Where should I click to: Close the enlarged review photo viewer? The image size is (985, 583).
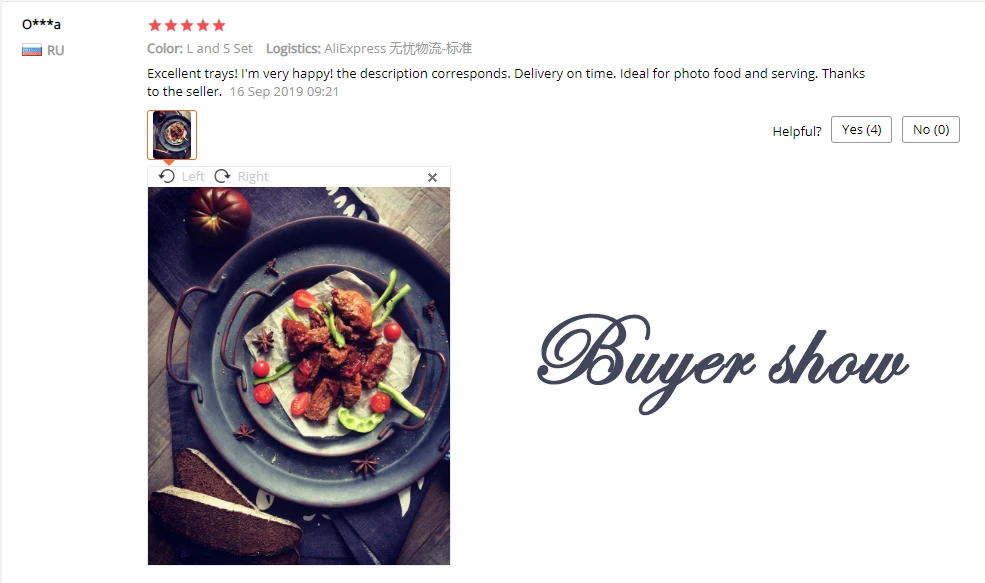[432, 178]
